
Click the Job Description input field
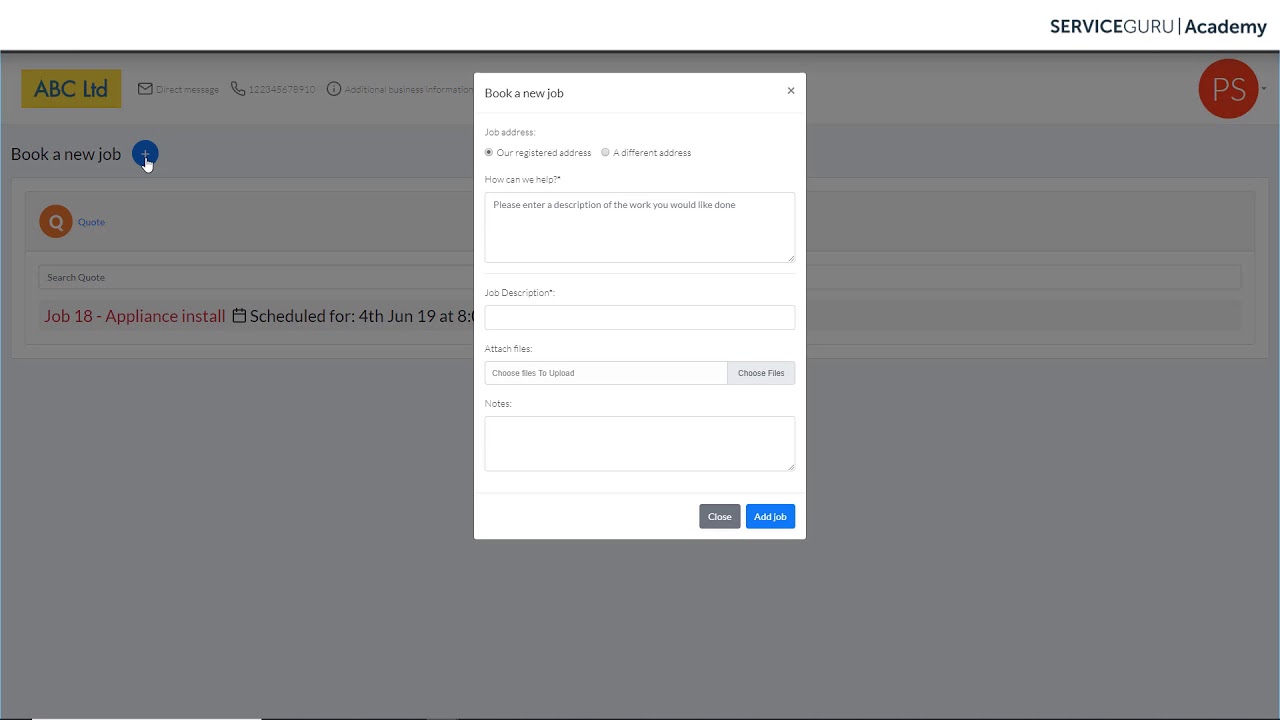[x=640, y=317]
